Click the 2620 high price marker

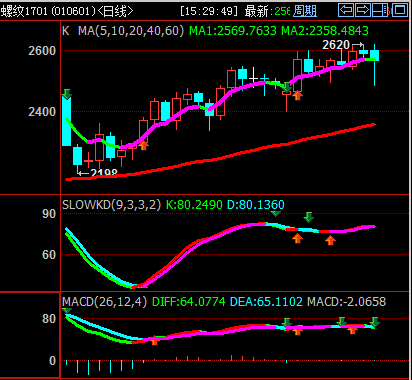click(x=336, y=45)
